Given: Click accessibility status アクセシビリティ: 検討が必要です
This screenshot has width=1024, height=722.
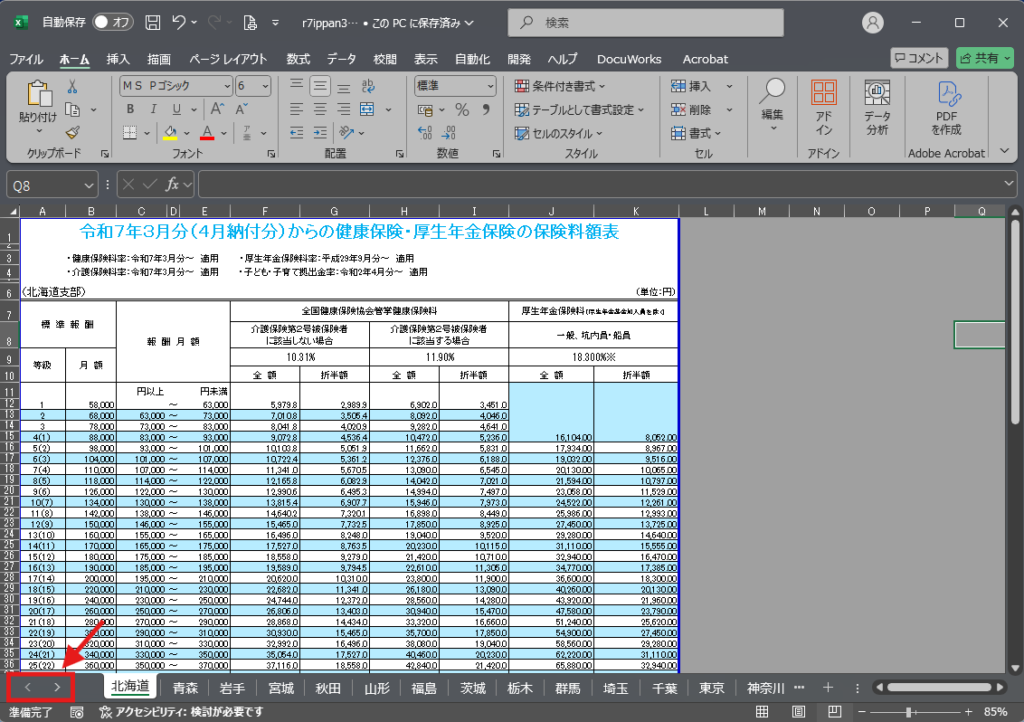Looking at the screenshot, I should [182, 712].
